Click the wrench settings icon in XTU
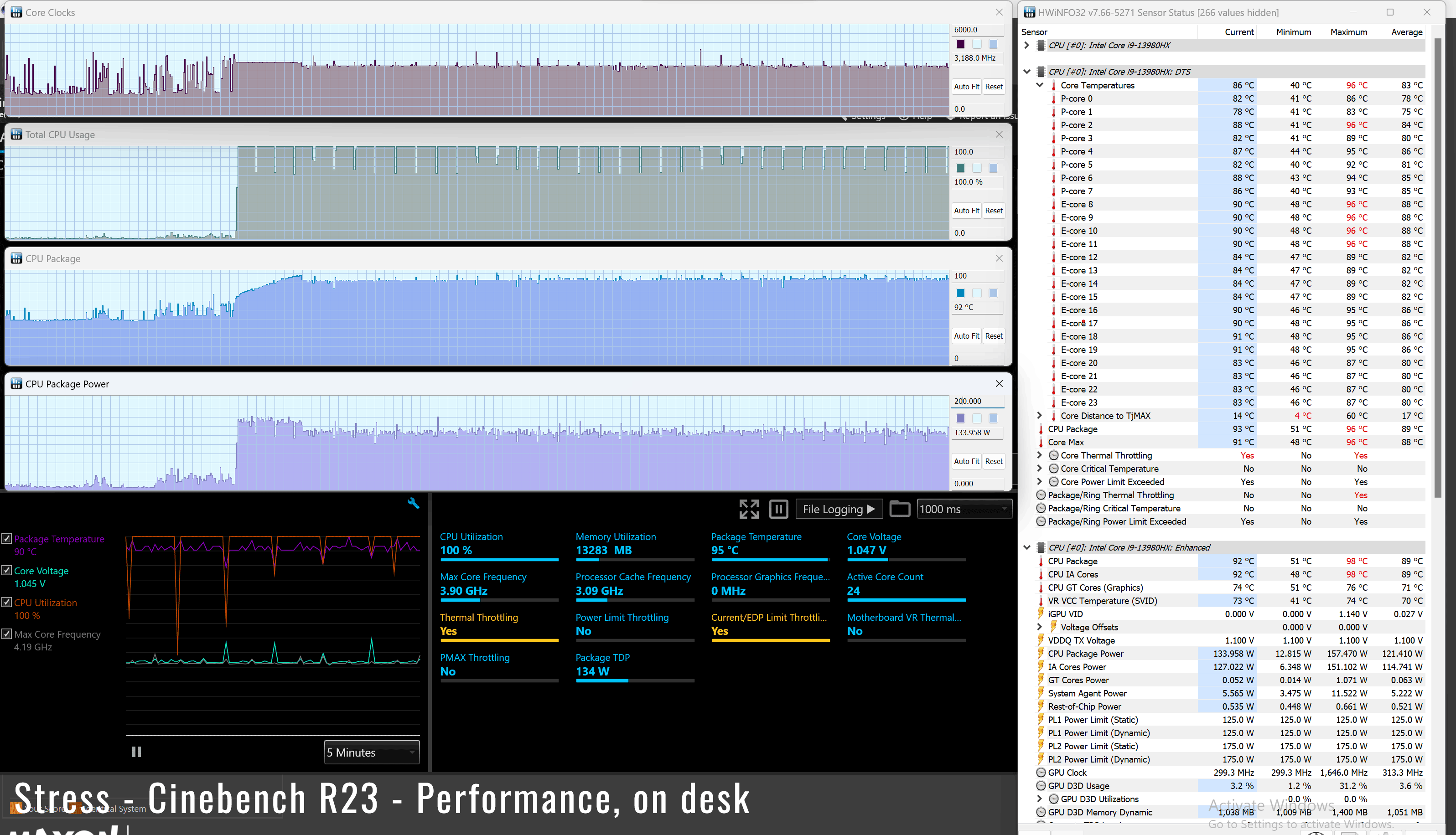Image resolution: width=1456 pixels, height=835 pixels. pos(413,504)
